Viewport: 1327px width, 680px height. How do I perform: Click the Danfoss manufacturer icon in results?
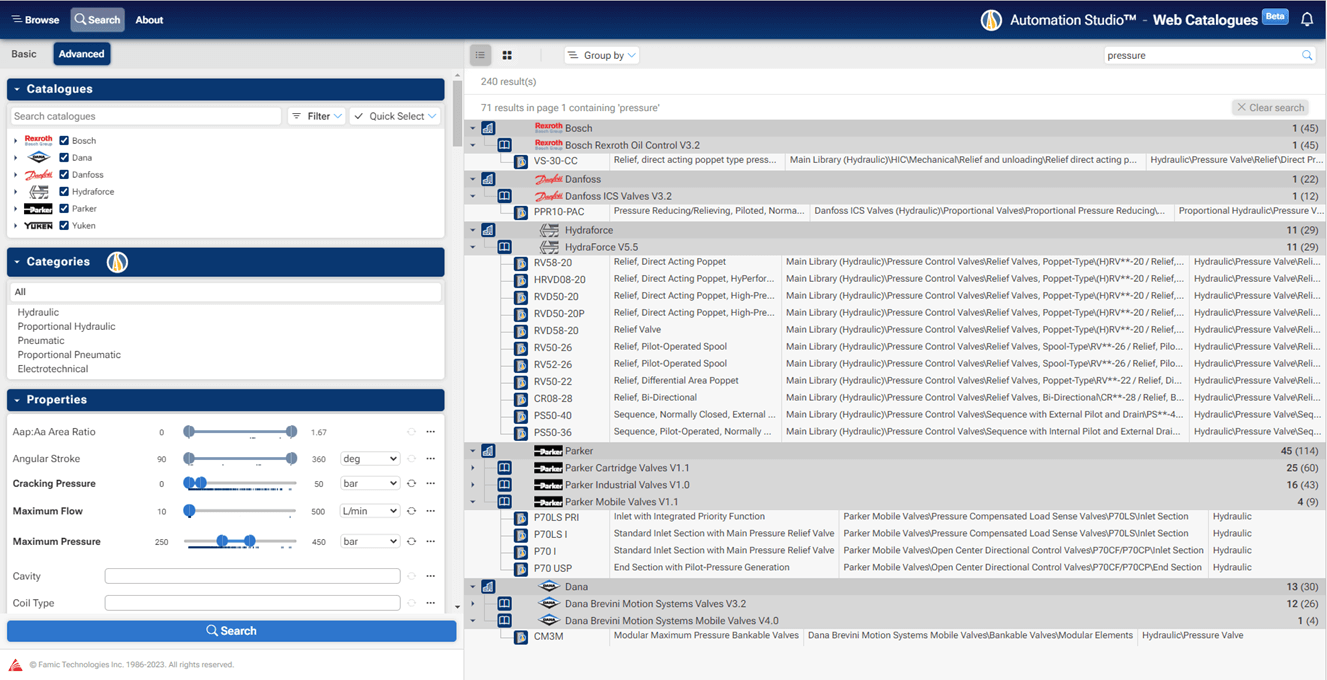coord(488,179)
